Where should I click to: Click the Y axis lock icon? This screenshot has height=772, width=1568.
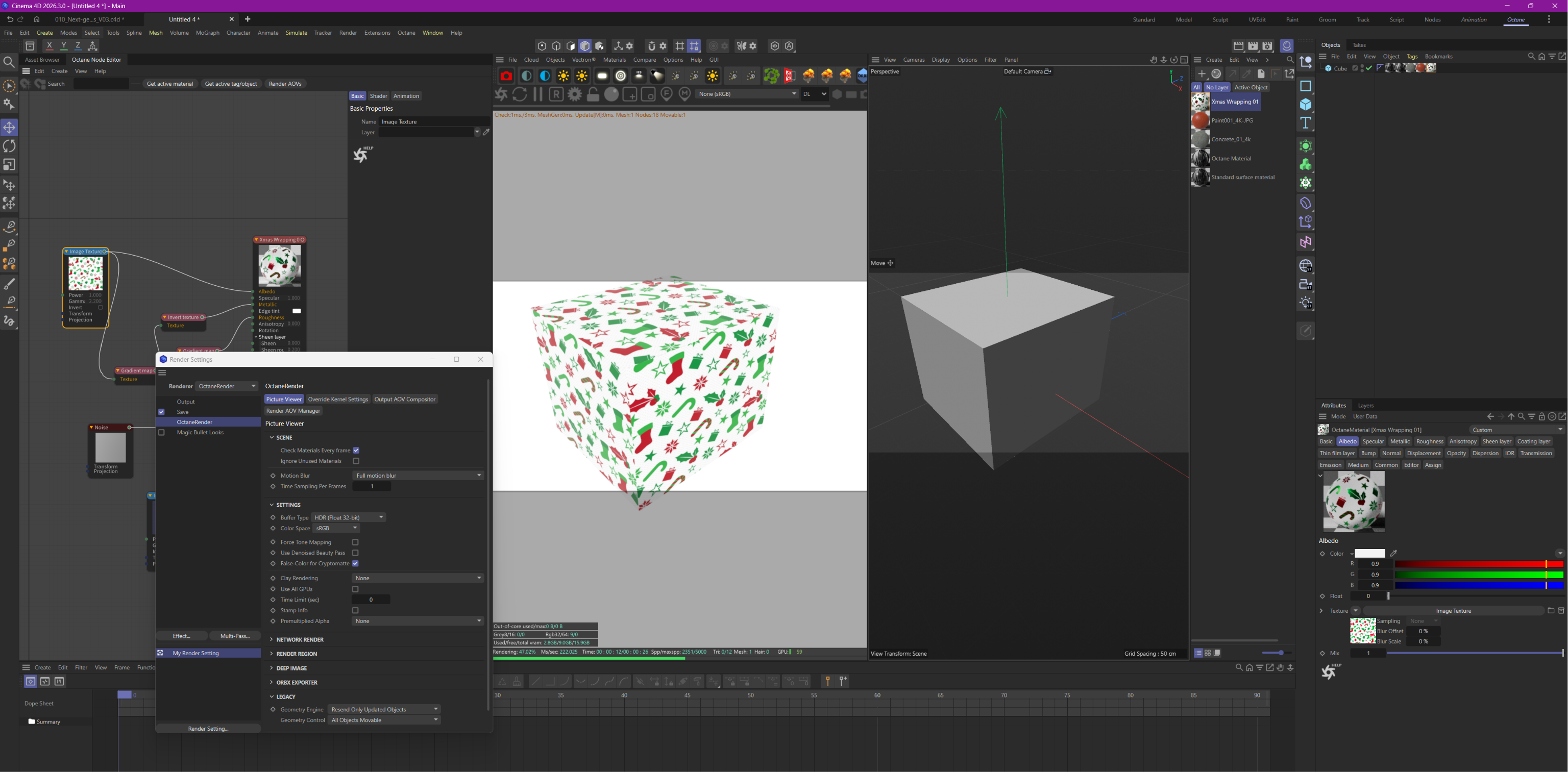pyautogui.click(x=63, y=45)
